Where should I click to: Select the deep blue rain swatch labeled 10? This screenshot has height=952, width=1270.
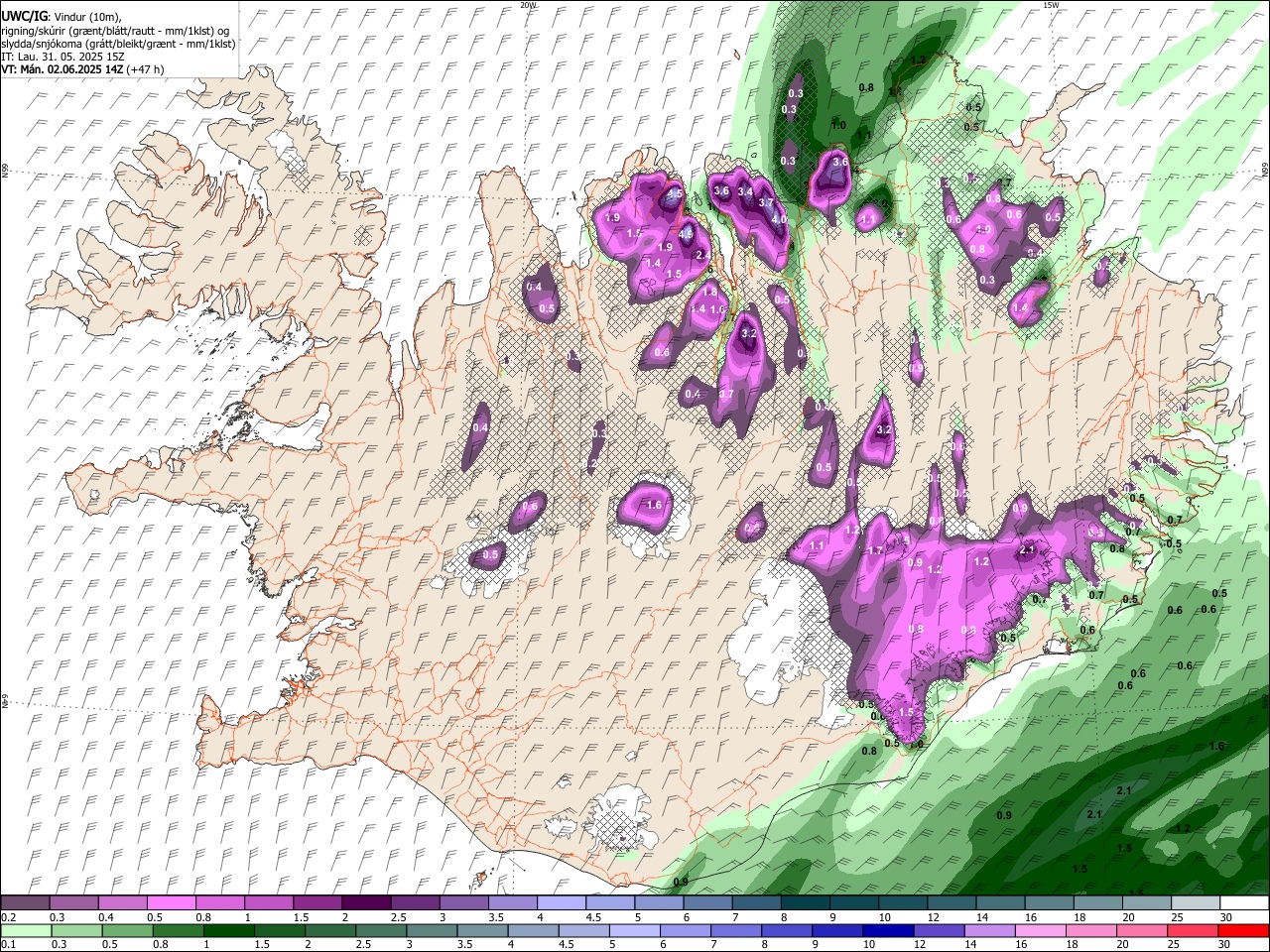888,931
